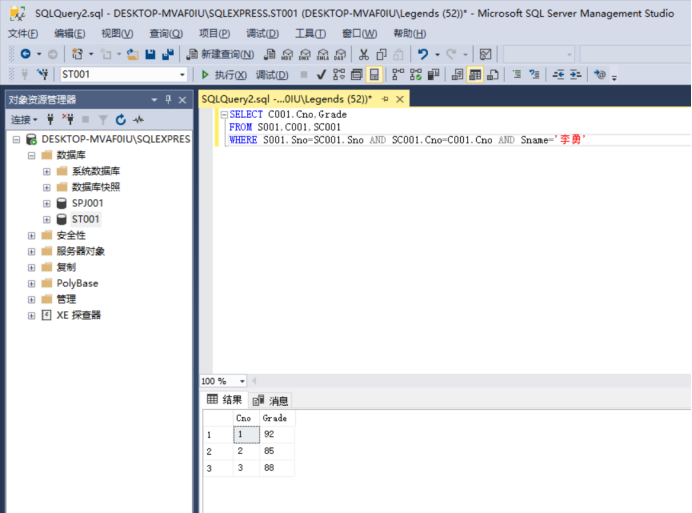Expand the 安全性 folder

coord(31,236)
